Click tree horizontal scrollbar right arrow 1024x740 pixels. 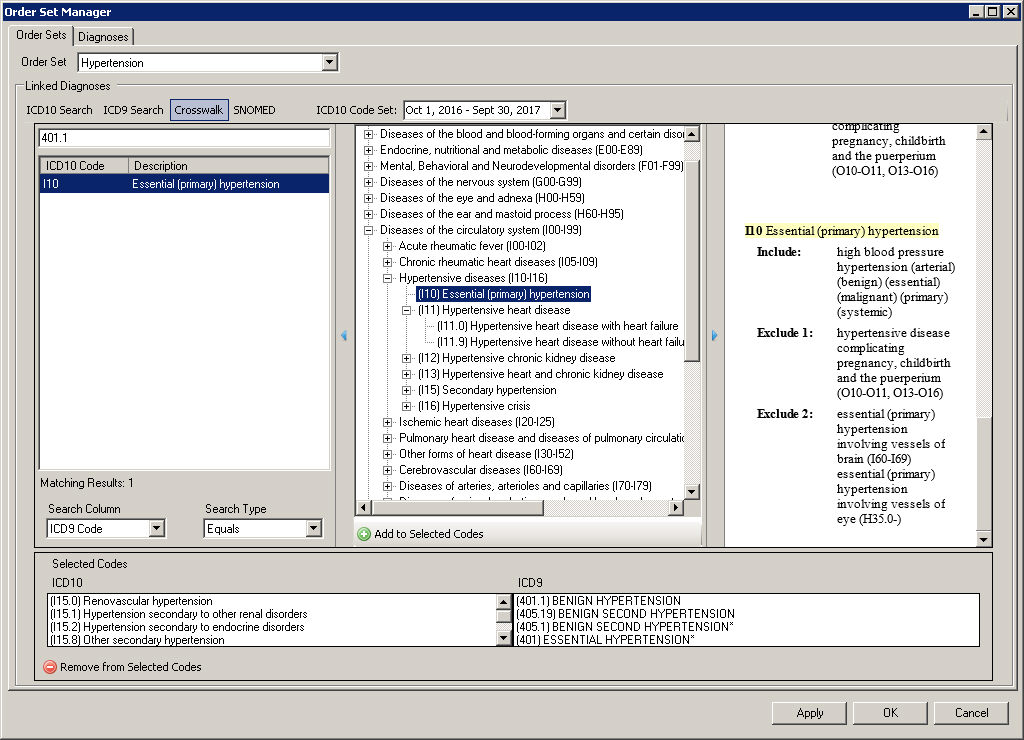(676, 507)
